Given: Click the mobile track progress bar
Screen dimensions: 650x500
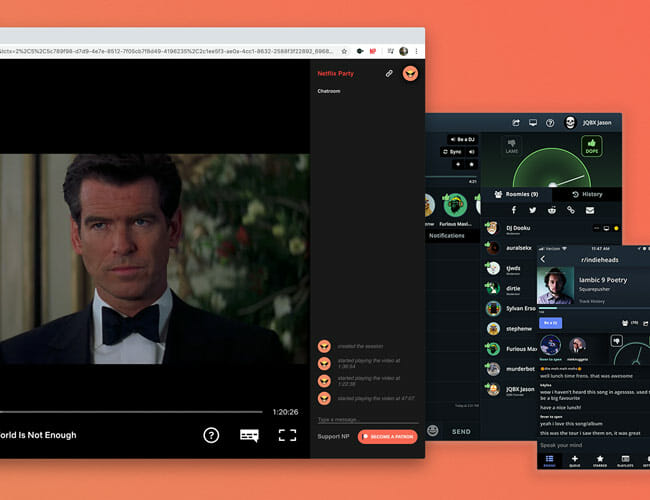Looking at the screenshot, I should coord(594,308).
